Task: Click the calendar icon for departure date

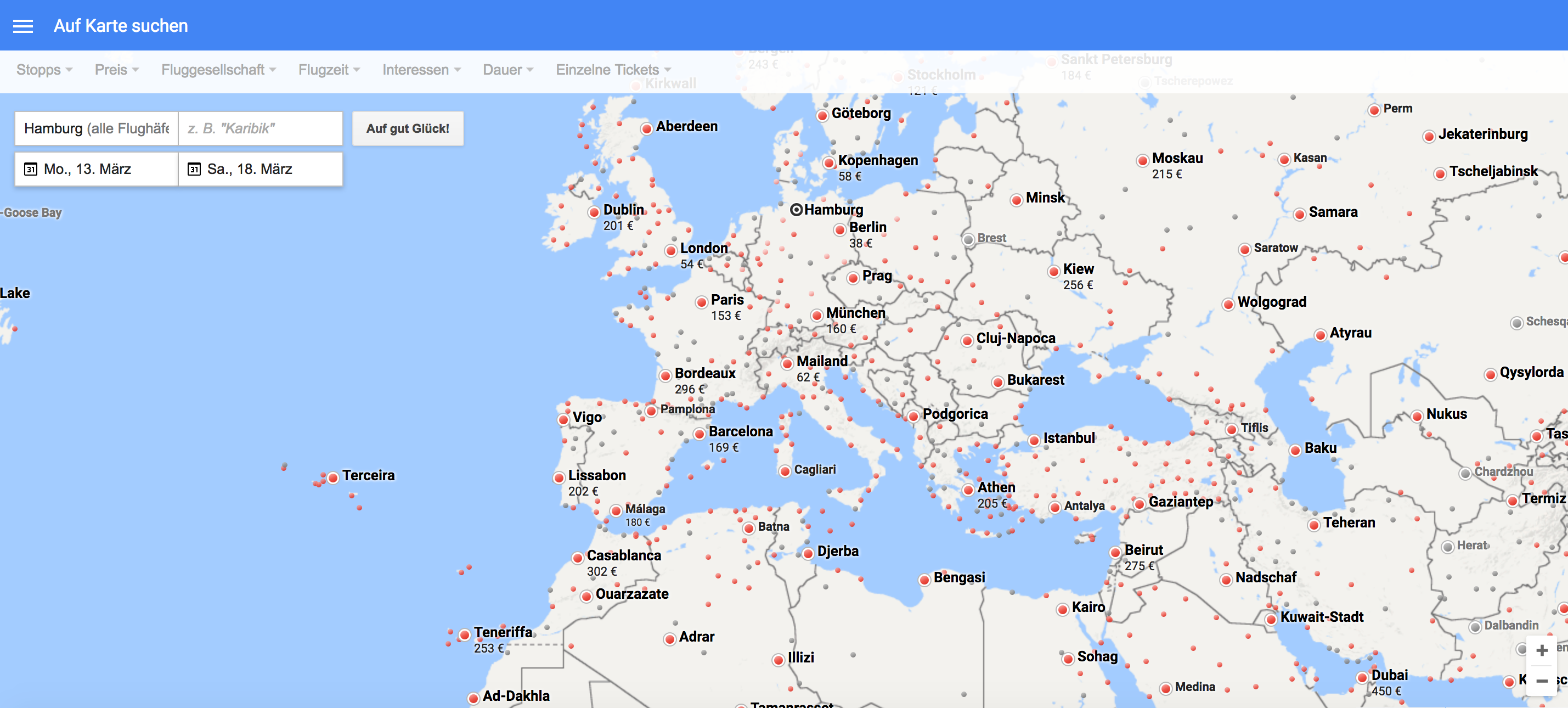Action: 30,168
